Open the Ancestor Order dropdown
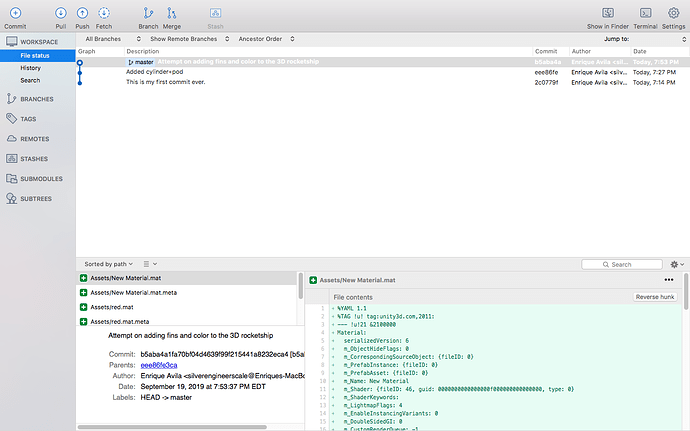 click(x=266, y=39)
